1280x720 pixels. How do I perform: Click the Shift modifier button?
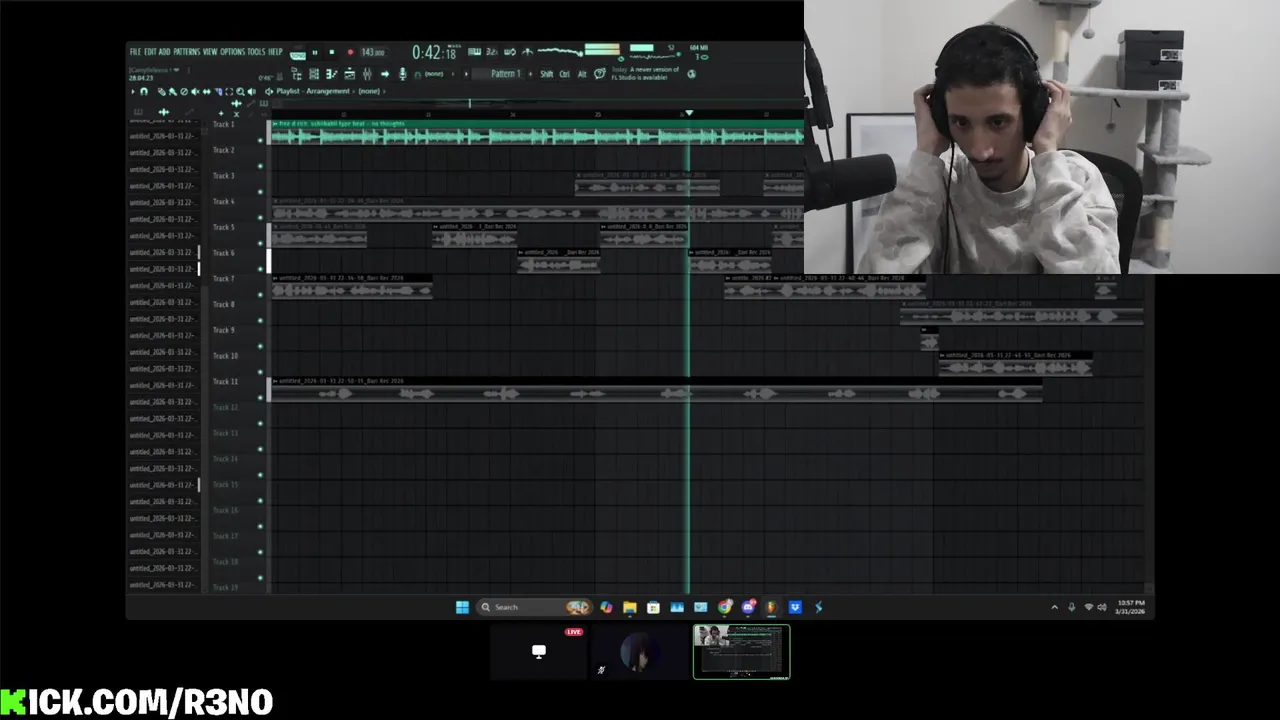point(547,74)
